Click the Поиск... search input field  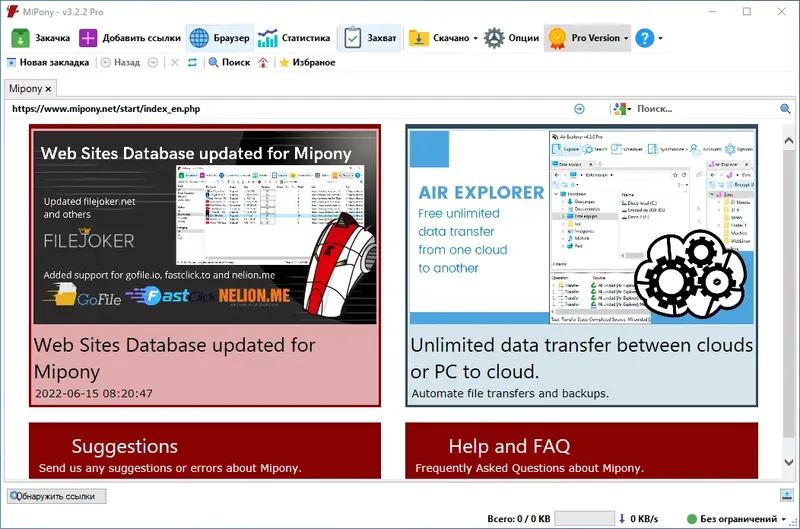click(707, 109)
